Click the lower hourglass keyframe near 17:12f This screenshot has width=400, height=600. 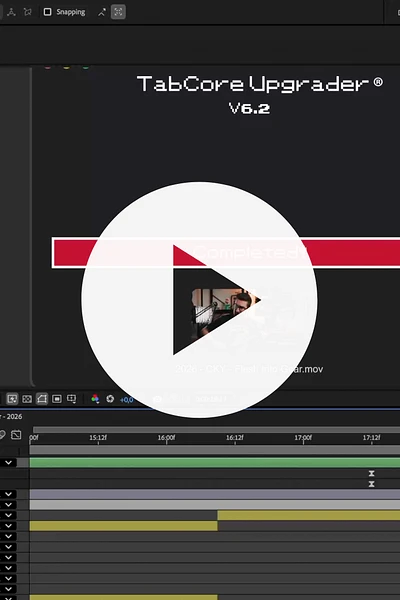[371, 484]
